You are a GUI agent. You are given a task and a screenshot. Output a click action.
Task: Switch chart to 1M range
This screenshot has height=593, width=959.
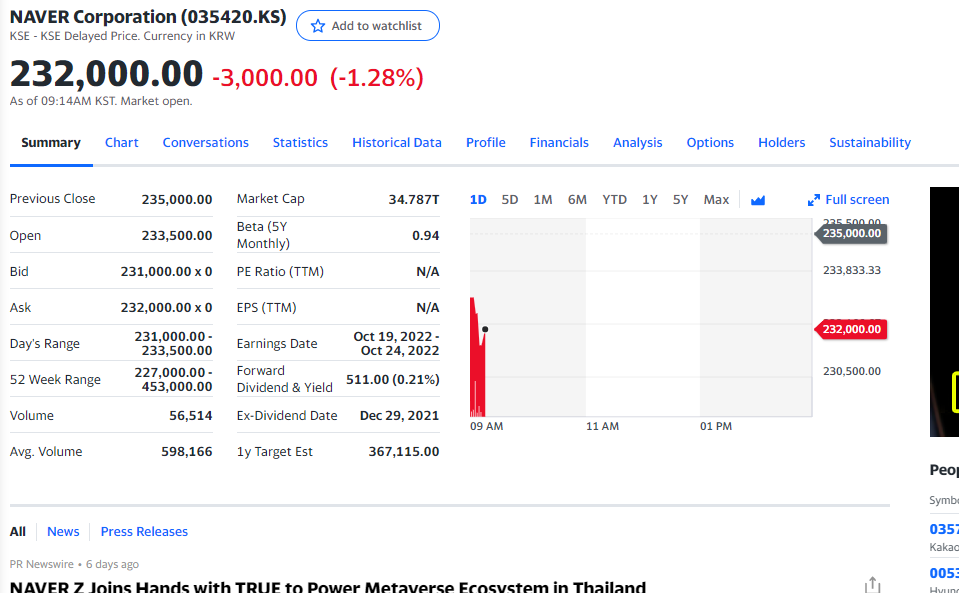542,200
